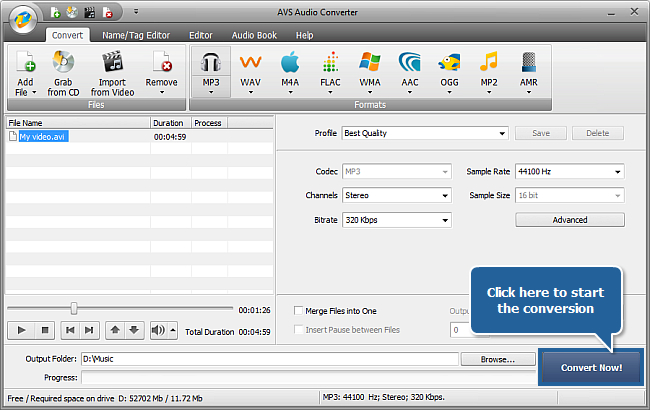
Task: Minimize the AVS Audio Converter window
Action: click(611, 13)
